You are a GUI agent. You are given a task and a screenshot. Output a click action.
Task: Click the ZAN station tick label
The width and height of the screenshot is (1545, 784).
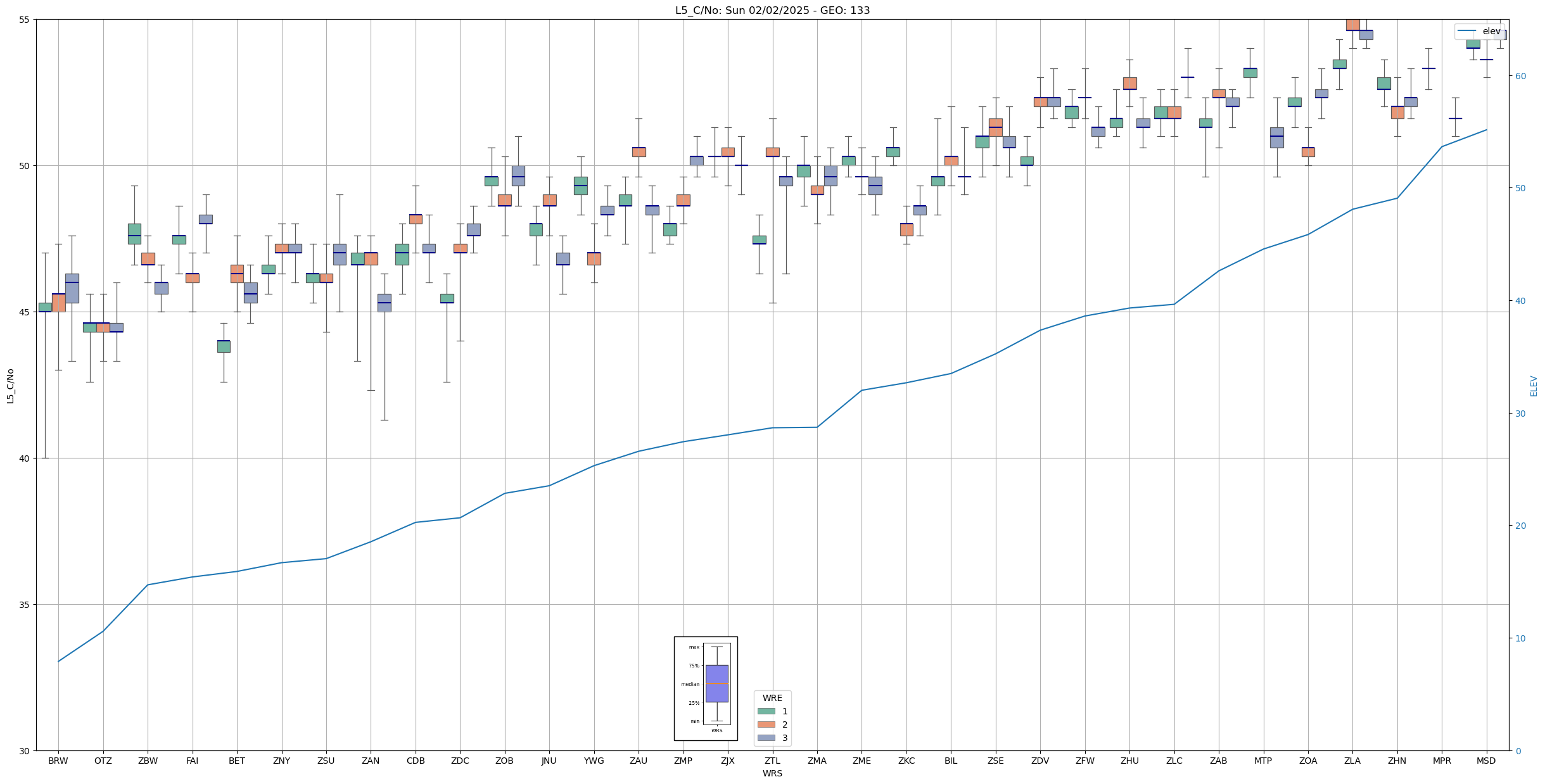tap(371, 761)
